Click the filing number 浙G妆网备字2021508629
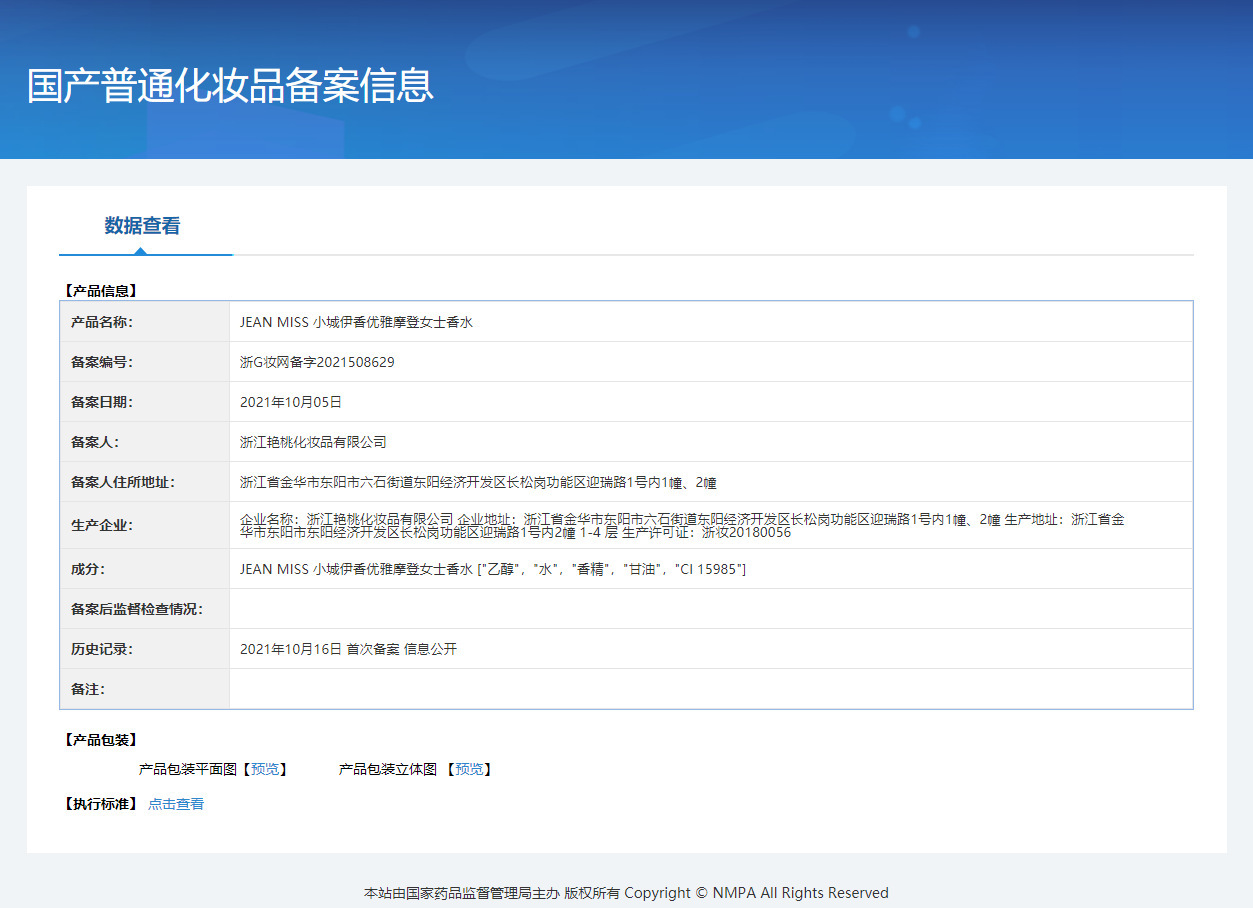1253x908 pixels. tap(317, 362)
